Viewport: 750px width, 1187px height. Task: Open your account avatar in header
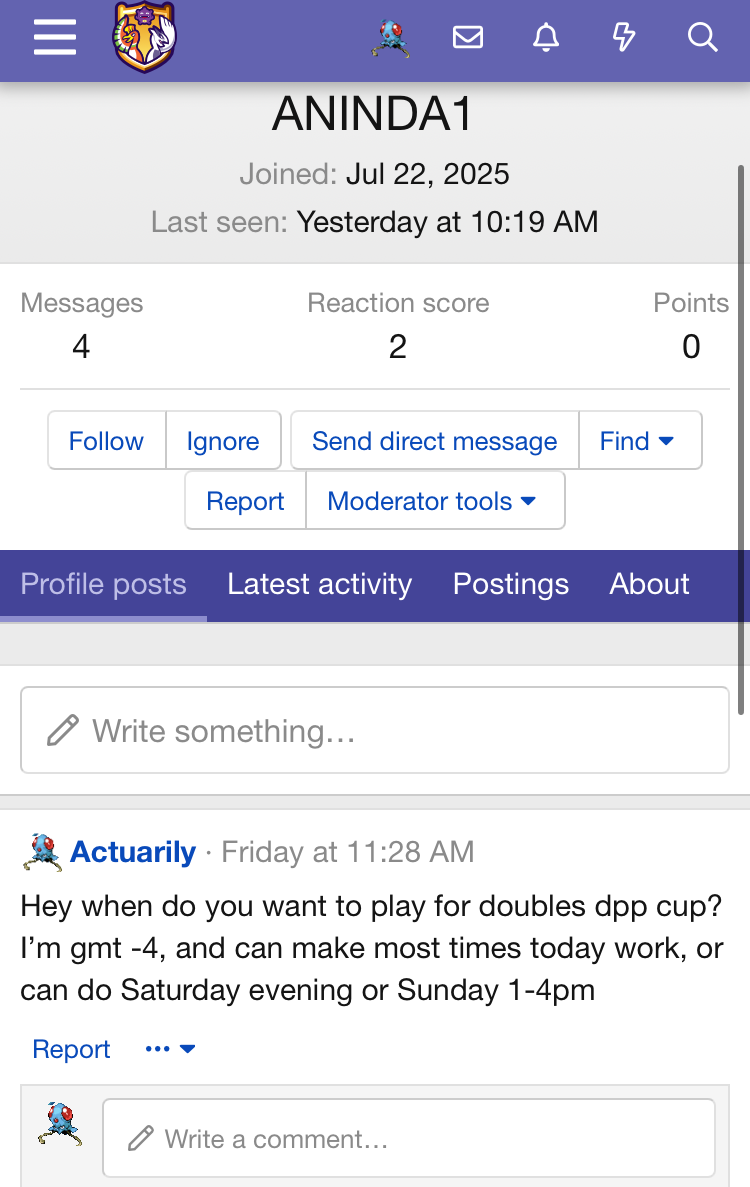[x=391, y=38]
